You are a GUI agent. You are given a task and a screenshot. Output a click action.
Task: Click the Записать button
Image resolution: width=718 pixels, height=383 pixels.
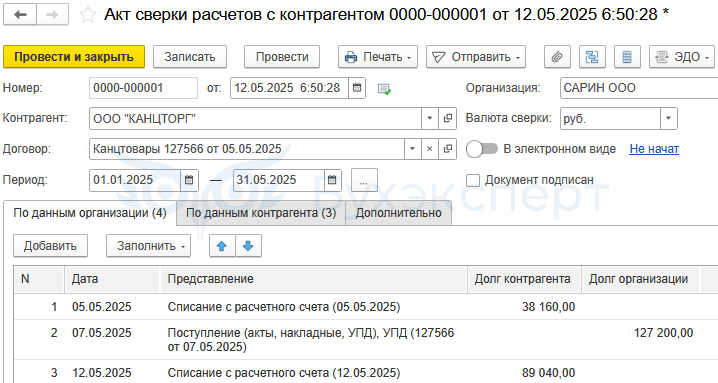[x=190, y=57]
